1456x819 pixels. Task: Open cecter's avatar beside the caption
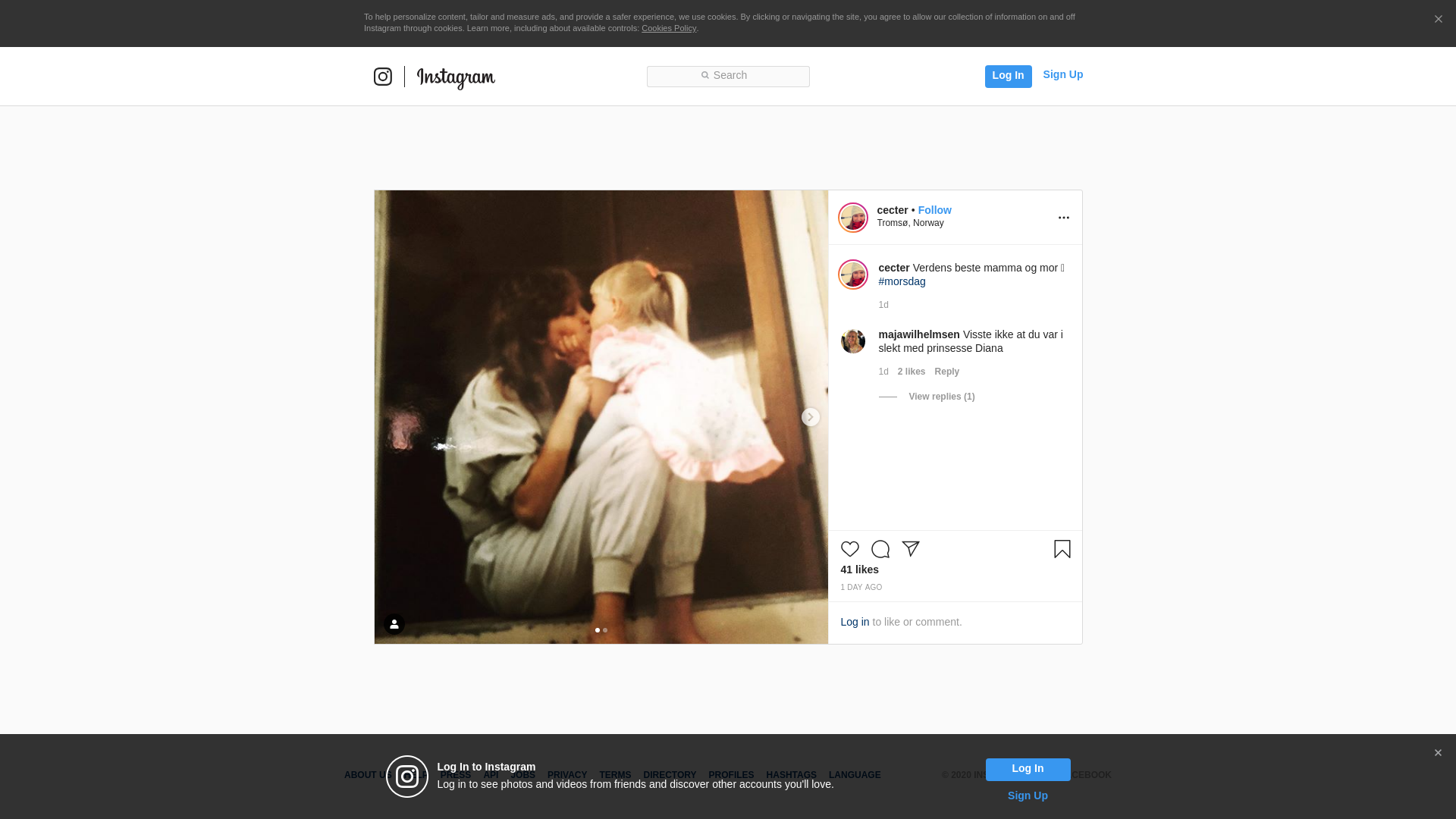click(x=852, y=275)
